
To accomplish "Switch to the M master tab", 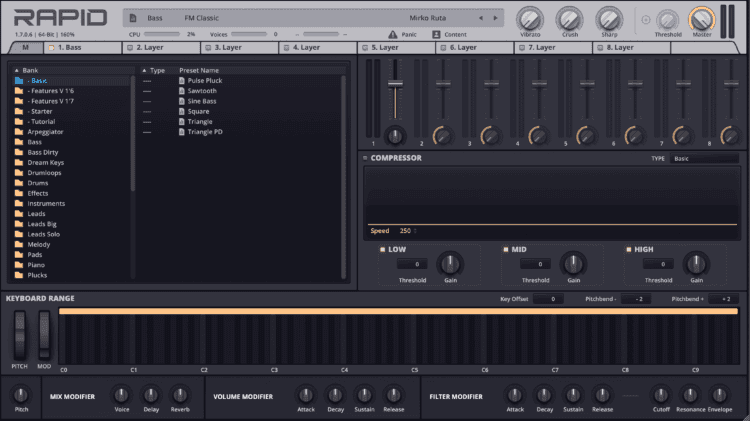I will [25, 48].
